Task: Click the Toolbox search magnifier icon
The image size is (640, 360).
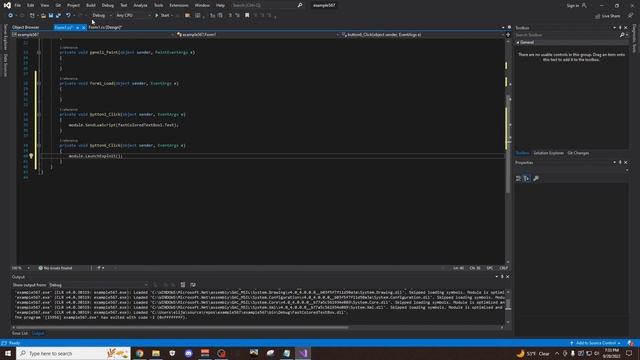Action: coord(622,35)
